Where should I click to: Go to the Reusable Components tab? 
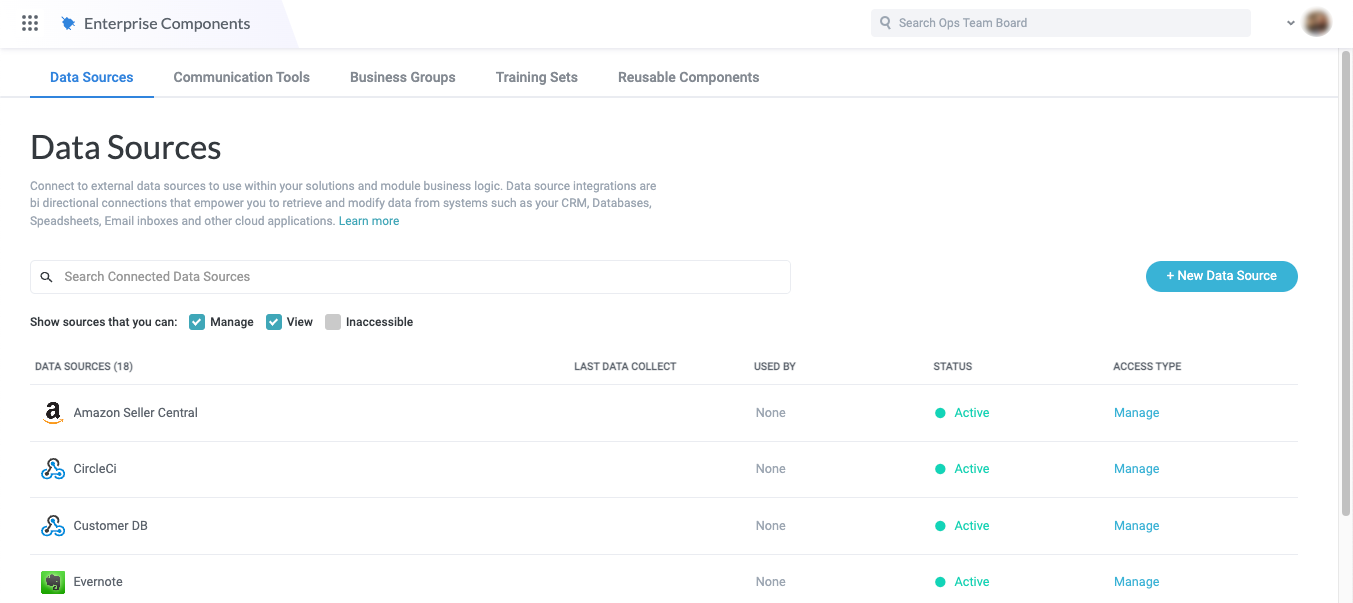tap(688, 77)
